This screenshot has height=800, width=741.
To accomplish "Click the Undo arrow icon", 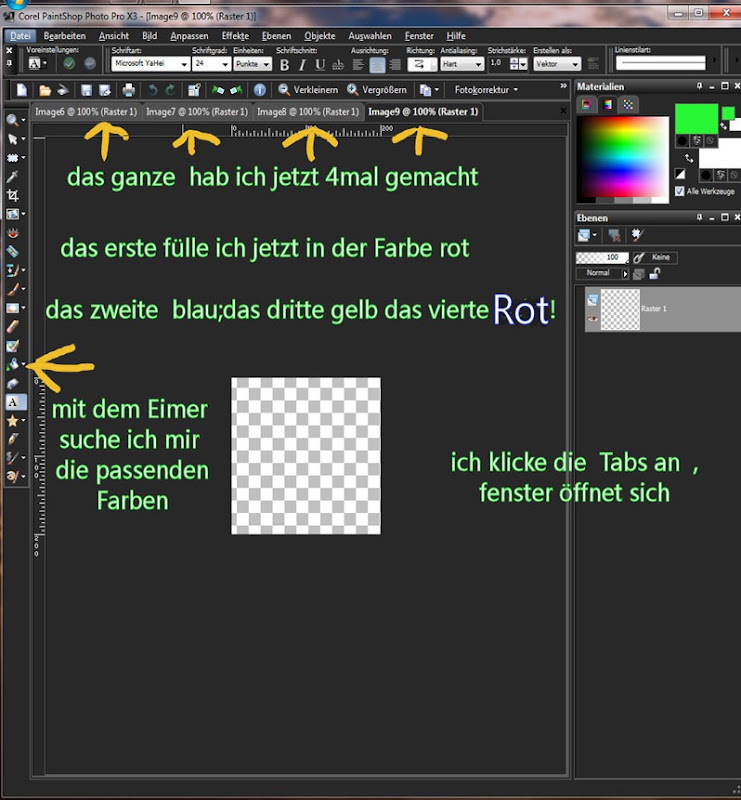I will (152, 90).
